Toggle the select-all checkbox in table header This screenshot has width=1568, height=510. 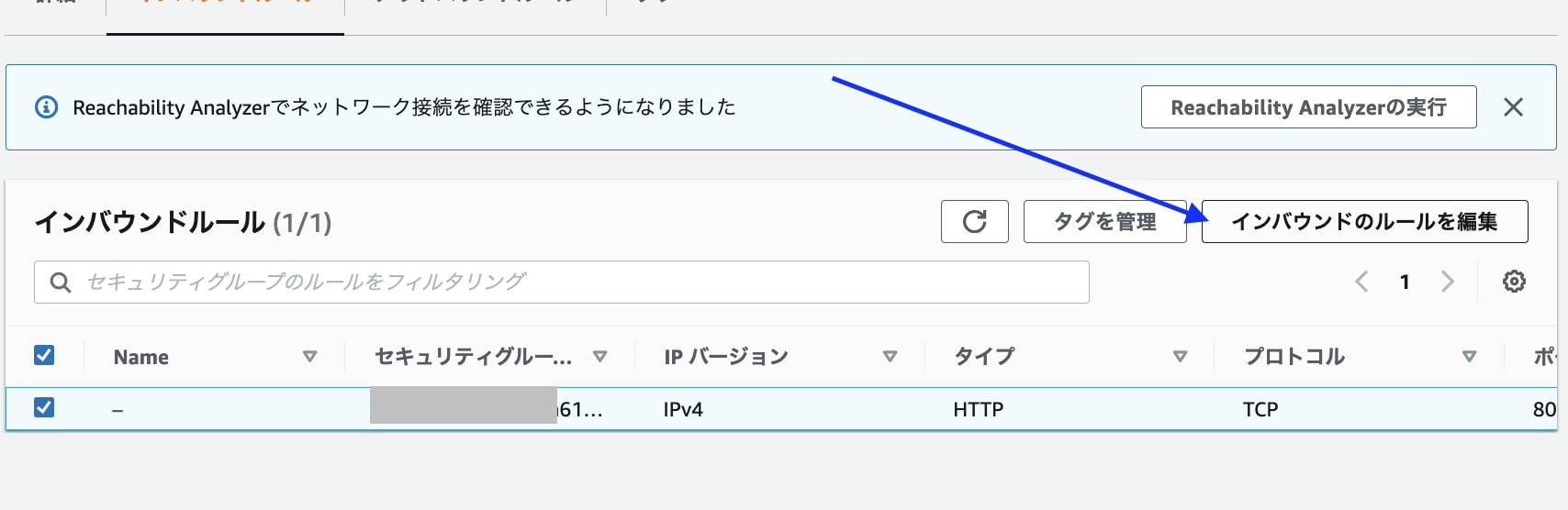point(44,355)
